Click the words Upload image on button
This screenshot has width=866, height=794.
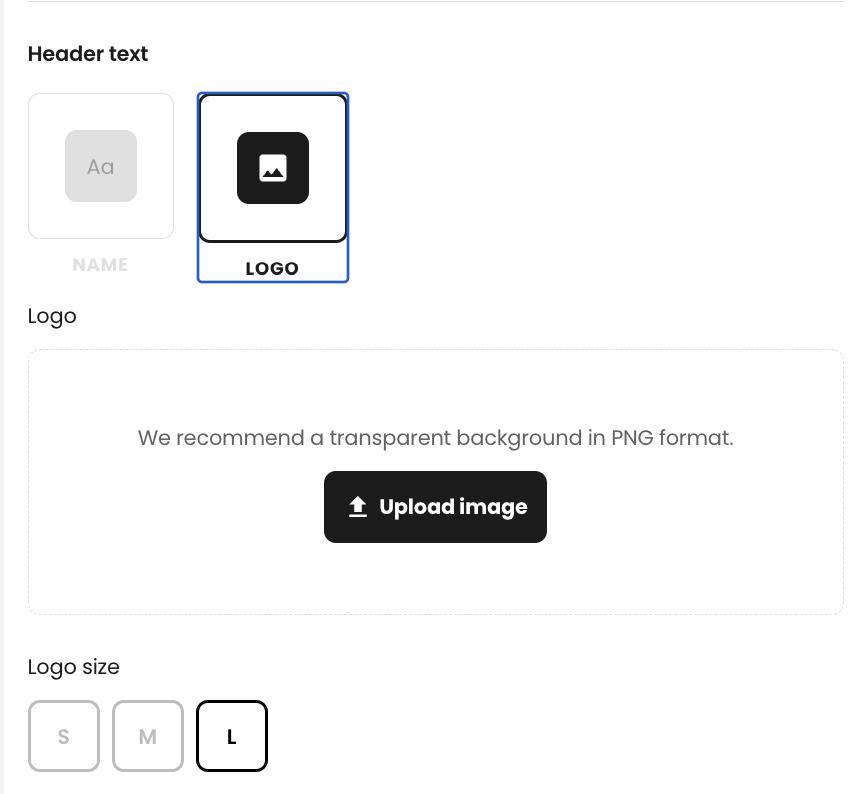[x=453, y=507]
